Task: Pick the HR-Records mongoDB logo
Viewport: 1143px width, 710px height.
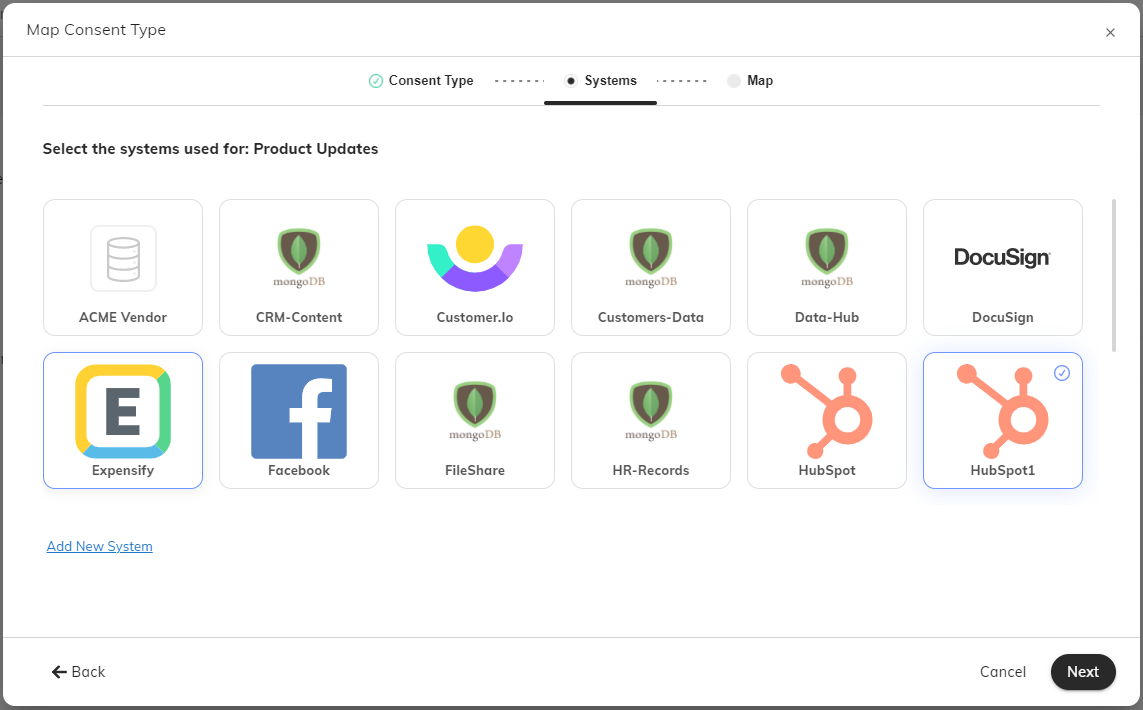Action: click(x=651, y=411)
